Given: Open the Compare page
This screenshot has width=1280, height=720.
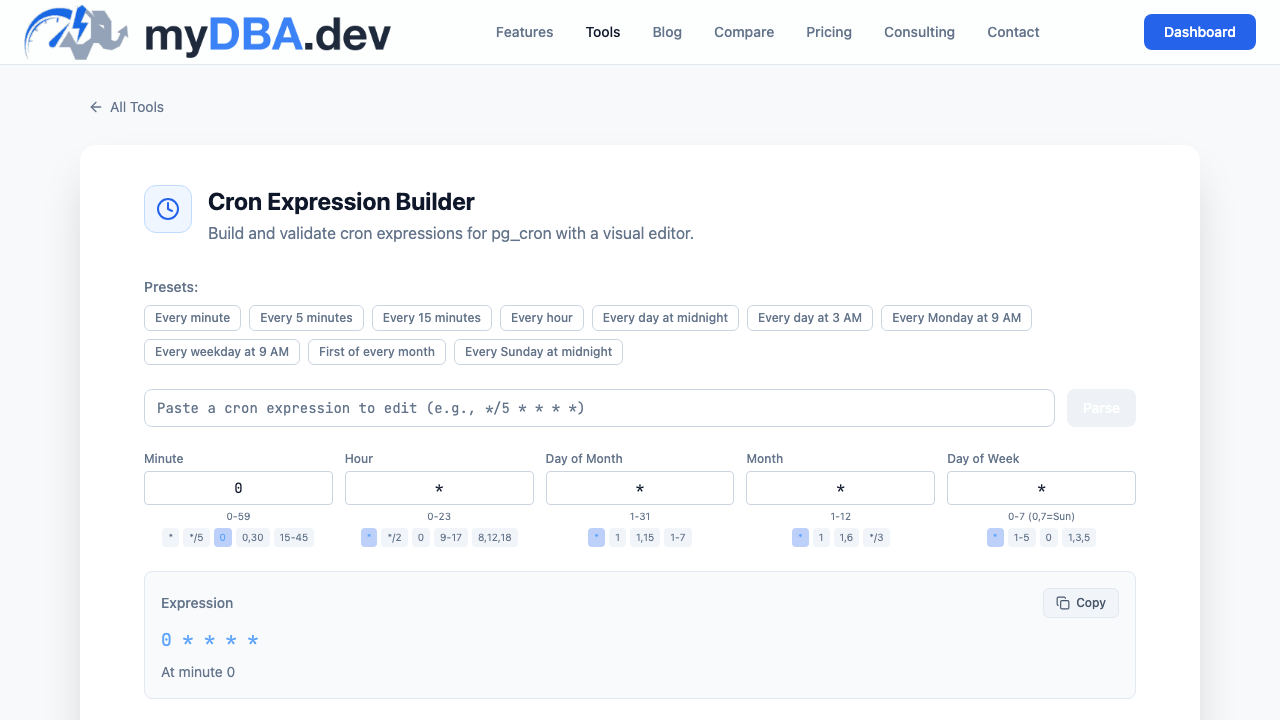Looking at the screenshot, I should 744,32.
